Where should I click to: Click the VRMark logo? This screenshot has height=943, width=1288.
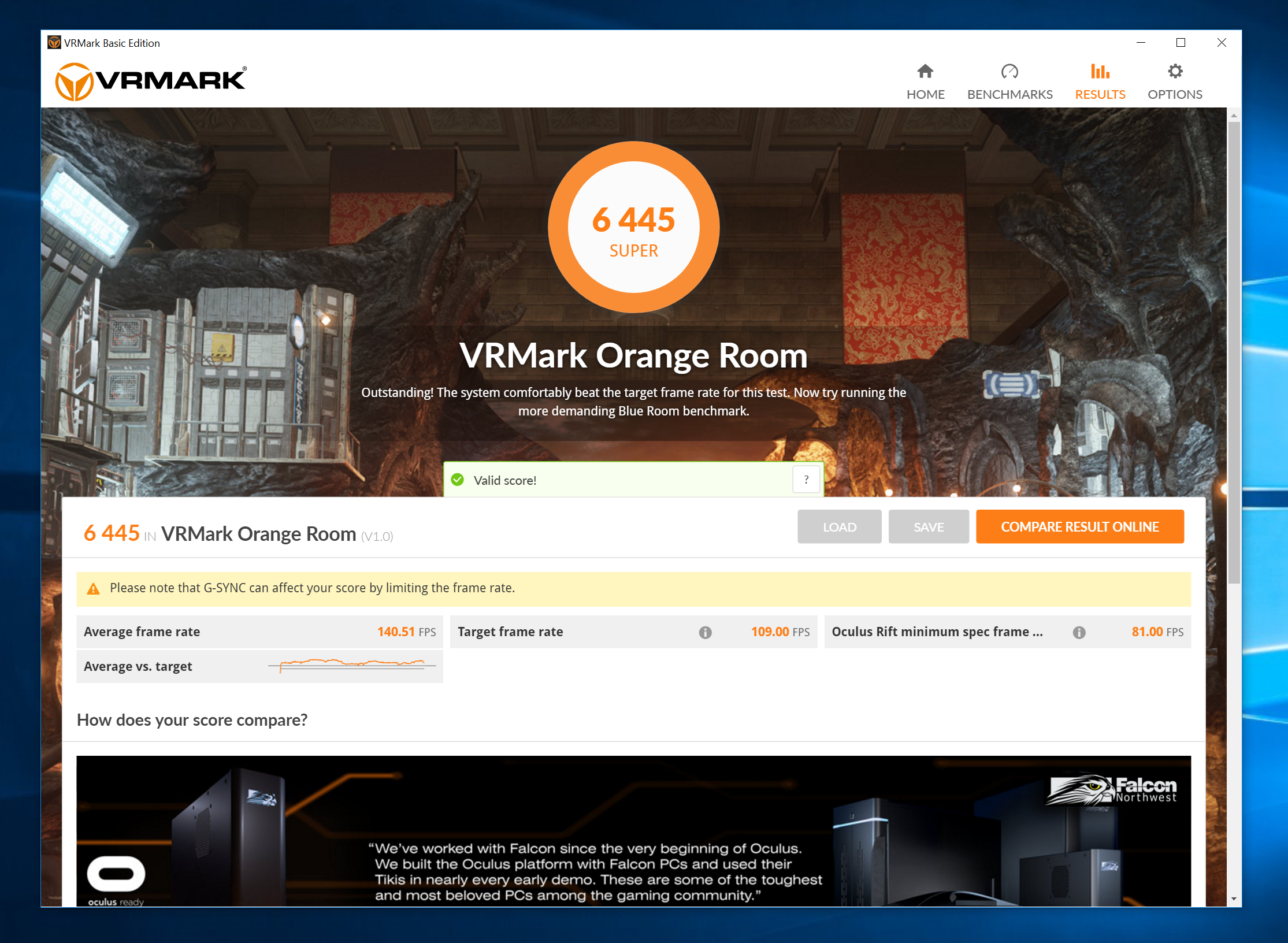click(x=151, y=81)
